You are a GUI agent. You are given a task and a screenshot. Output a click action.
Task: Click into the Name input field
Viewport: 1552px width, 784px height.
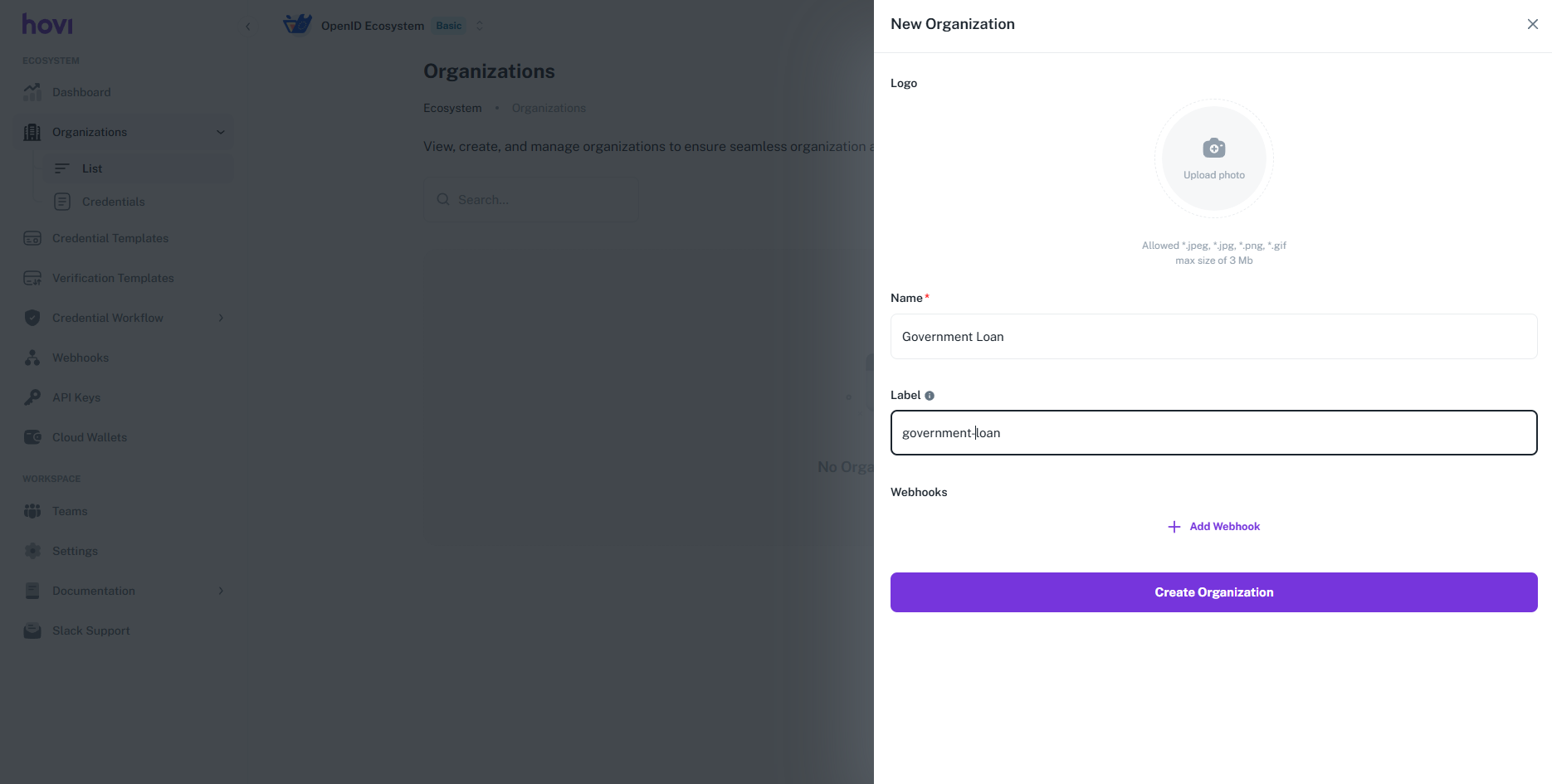[x=1213, y=337]
